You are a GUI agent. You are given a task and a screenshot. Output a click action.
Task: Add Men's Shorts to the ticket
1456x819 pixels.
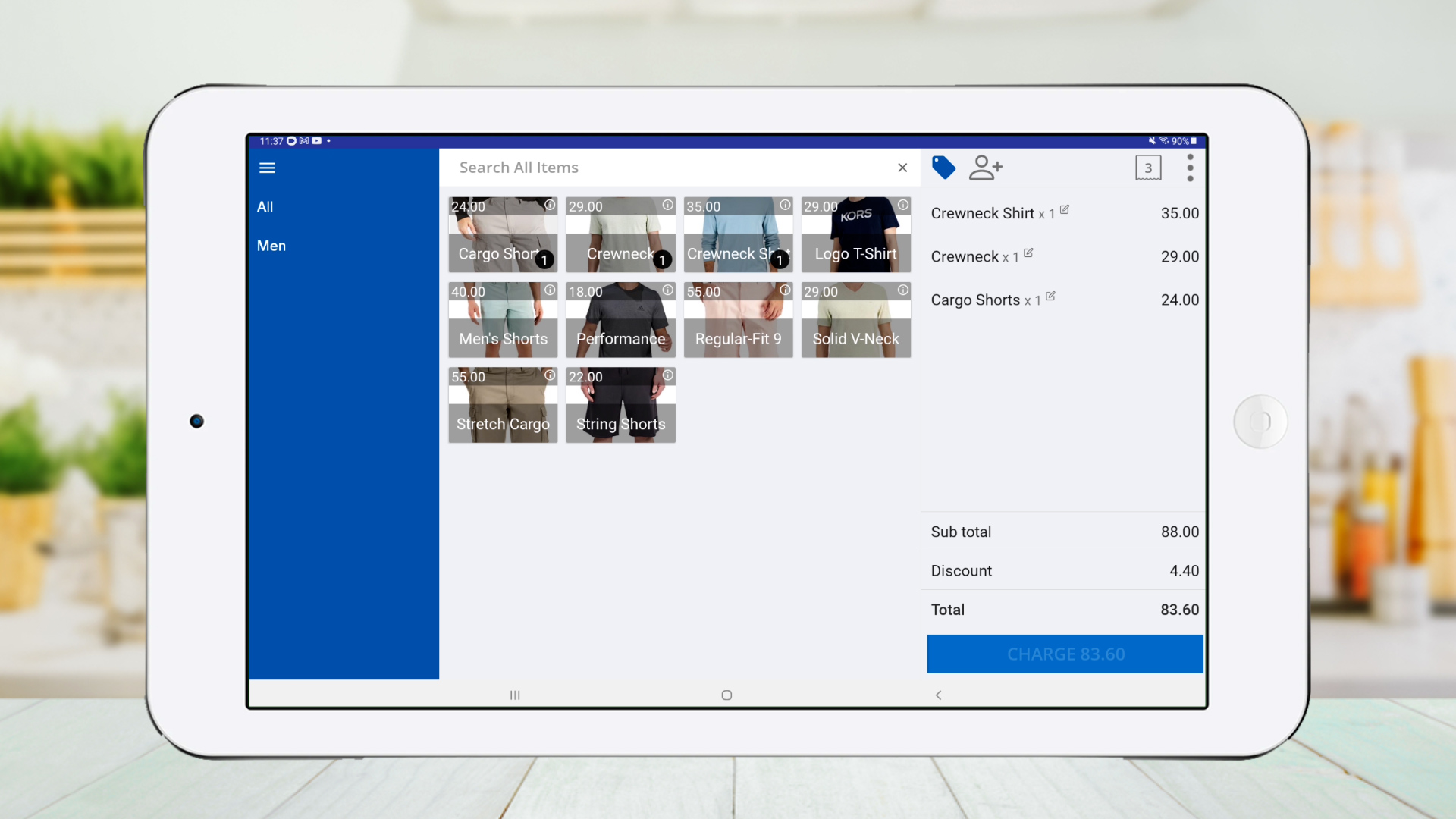pos(503,321)
